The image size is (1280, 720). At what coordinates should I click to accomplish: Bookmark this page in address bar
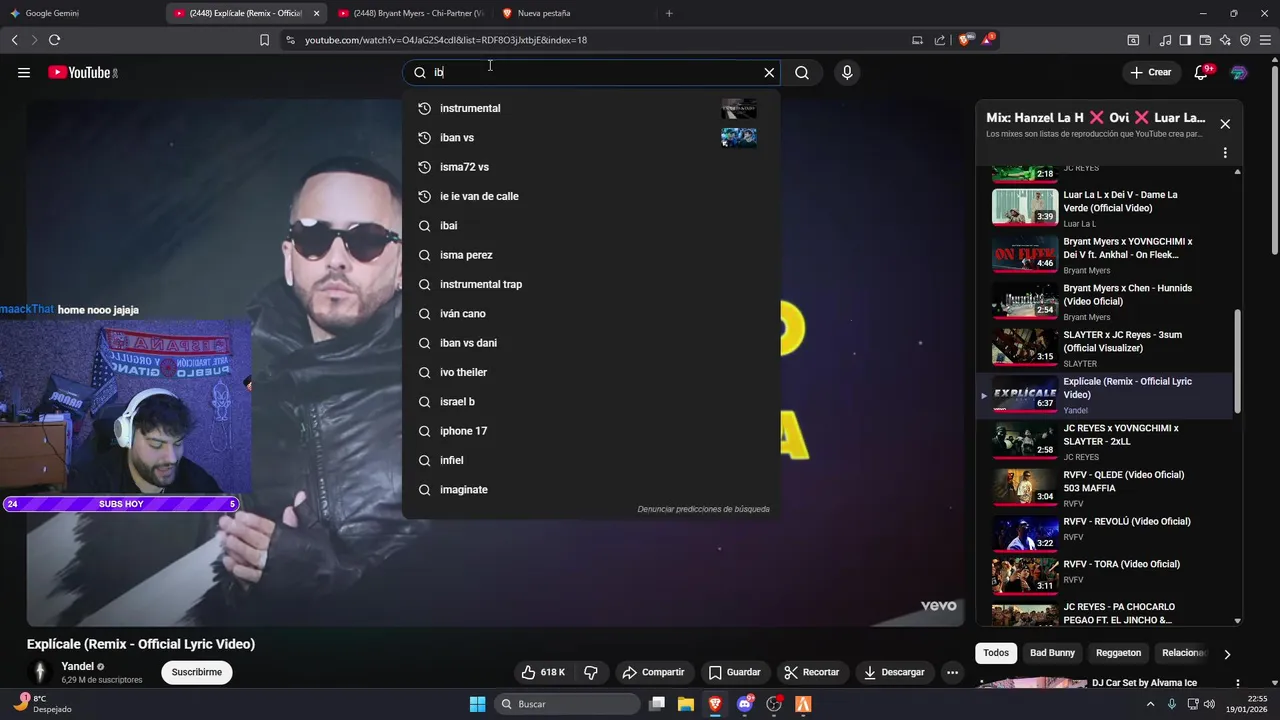click(264, 40)
